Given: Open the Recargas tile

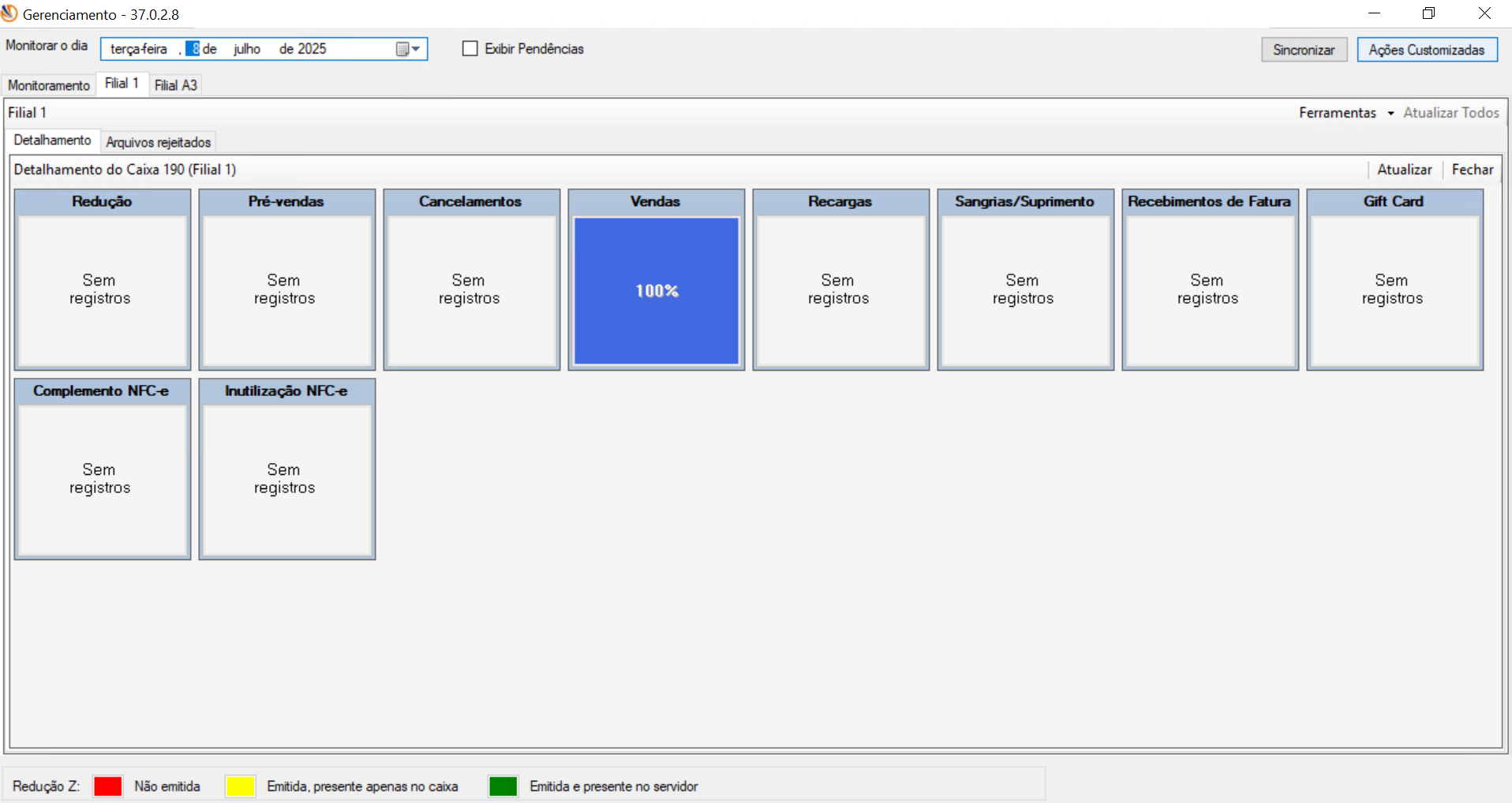Looking at the screenshot, I should click(x=841, y=280).
